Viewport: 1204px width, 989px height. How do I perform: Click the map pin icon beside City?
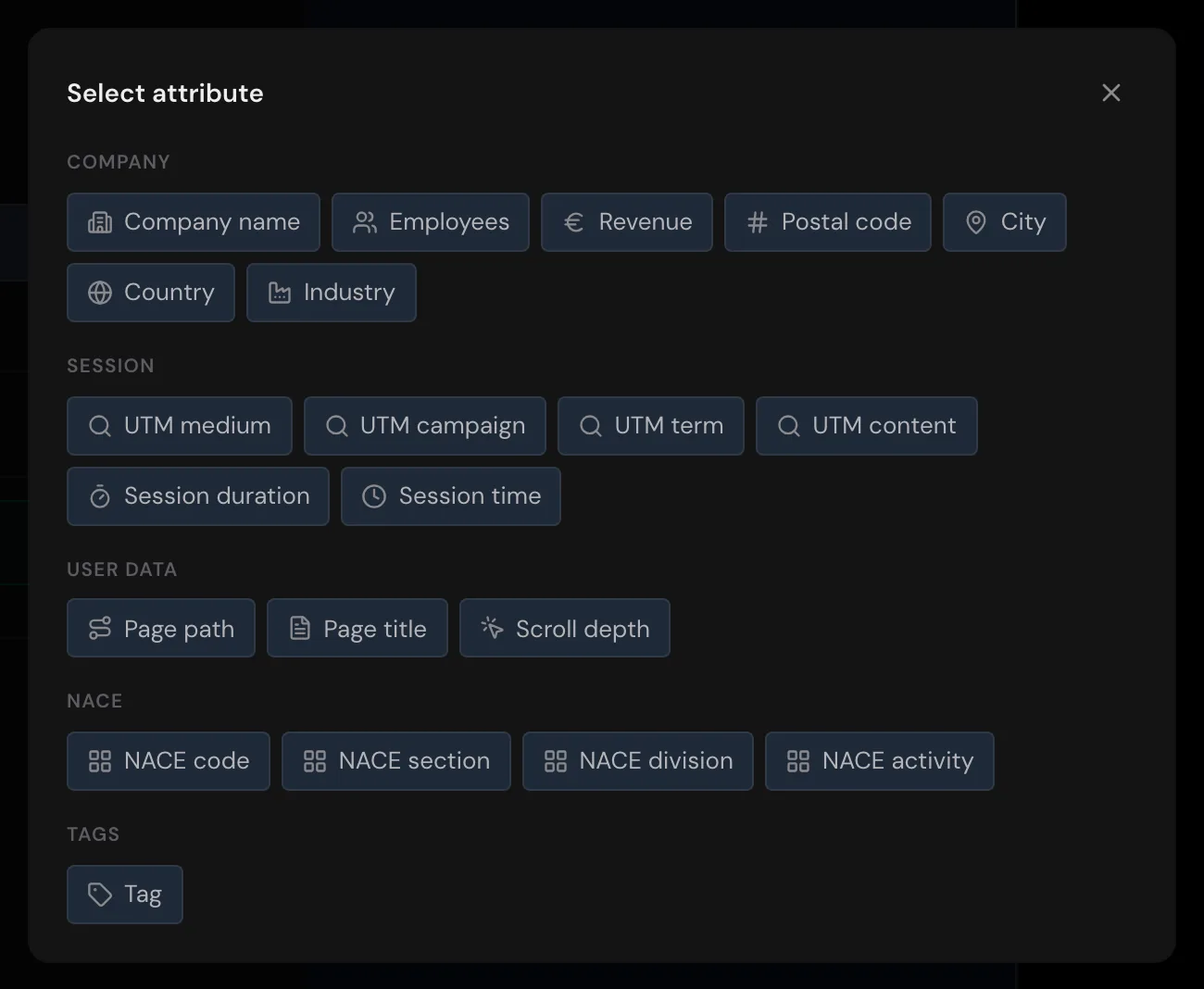pyautogui.click(x=976, y=222)
